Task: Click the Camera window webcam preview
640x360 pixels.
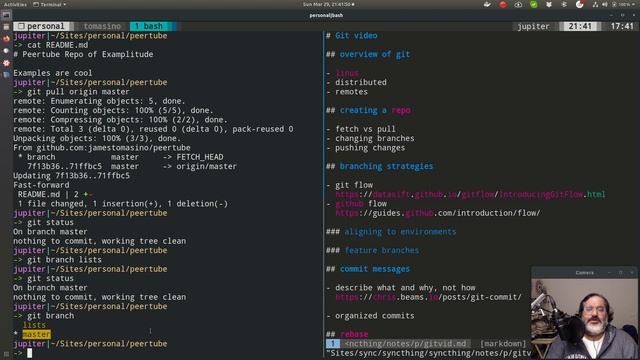Action: [584, 318]
